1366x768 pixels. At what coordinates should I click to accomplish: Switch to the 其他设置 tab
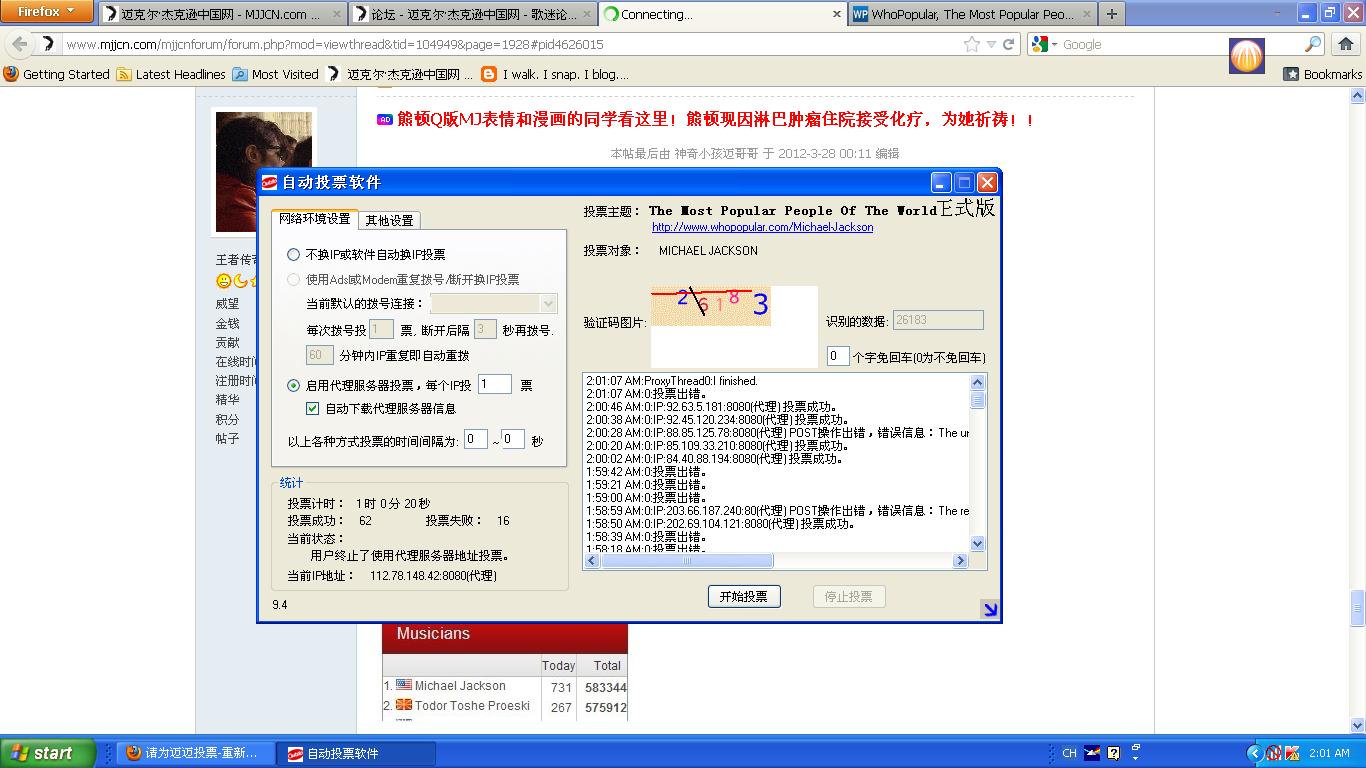(x=389, y=220)
